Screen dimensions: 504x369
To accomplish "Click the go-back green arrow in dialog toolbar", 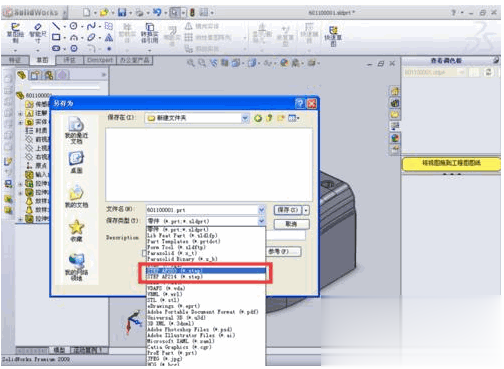I will [258, 118].
